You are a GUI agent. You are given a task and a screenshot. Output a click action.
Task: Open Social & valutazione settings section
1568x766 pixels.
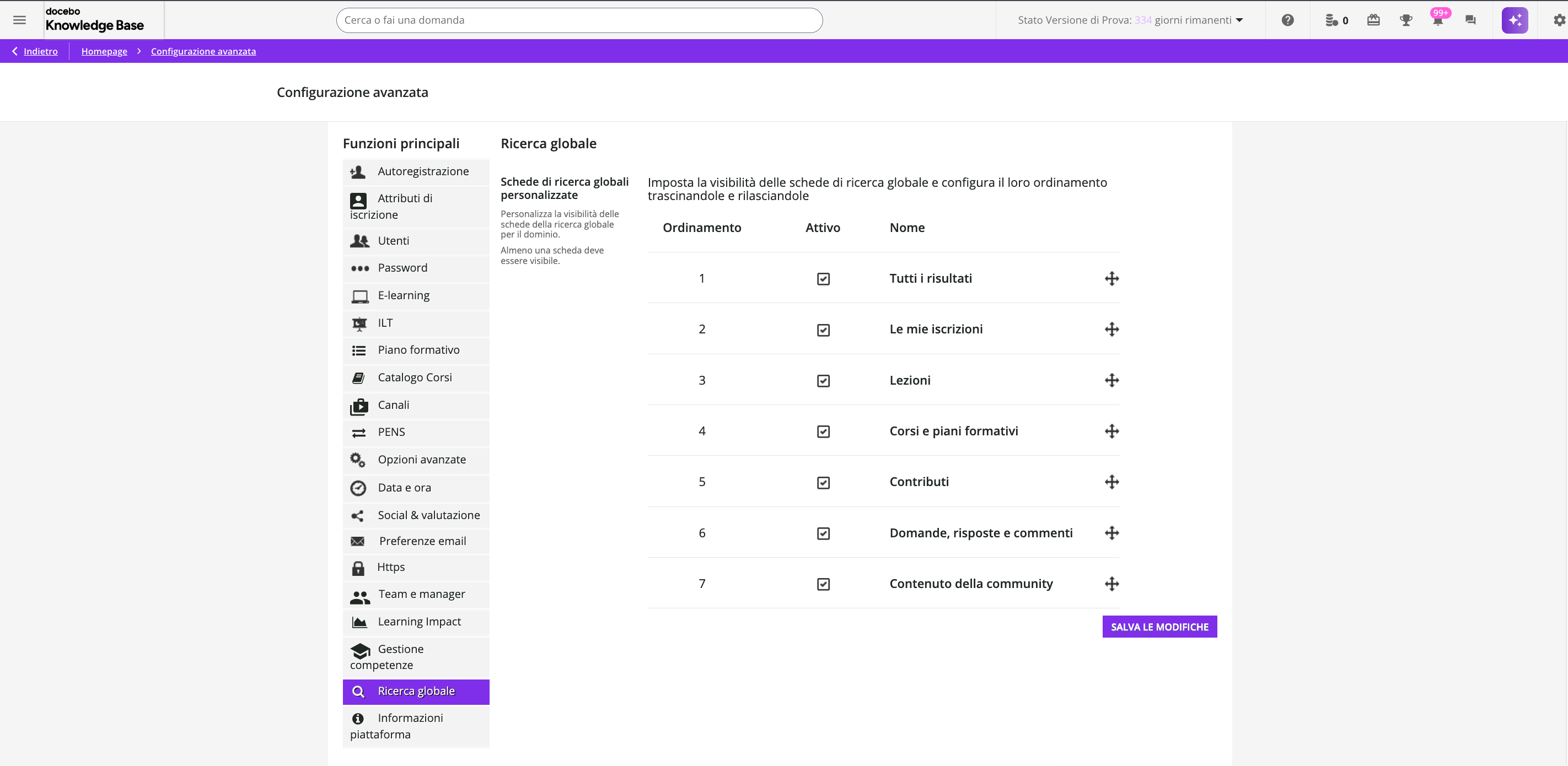(x=428, y=515)
